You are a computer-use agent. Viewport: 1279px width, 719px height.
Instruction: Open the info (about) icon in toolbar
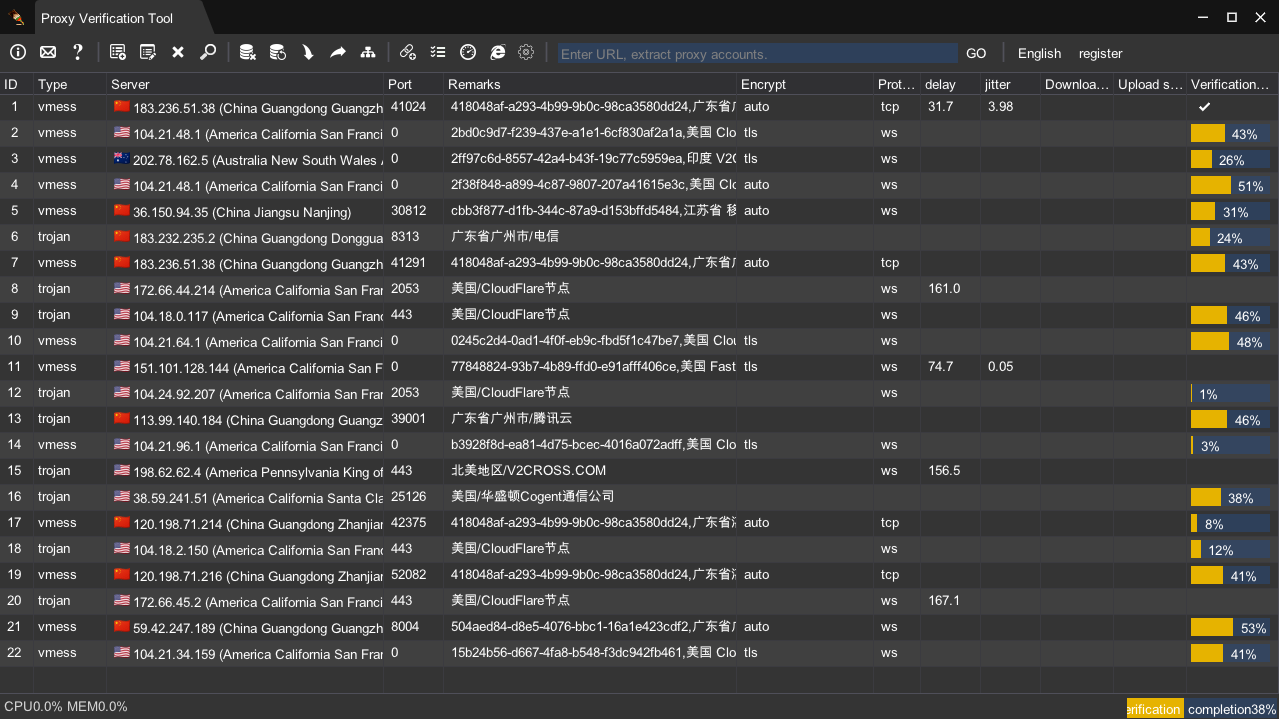(x=18, y=52)
